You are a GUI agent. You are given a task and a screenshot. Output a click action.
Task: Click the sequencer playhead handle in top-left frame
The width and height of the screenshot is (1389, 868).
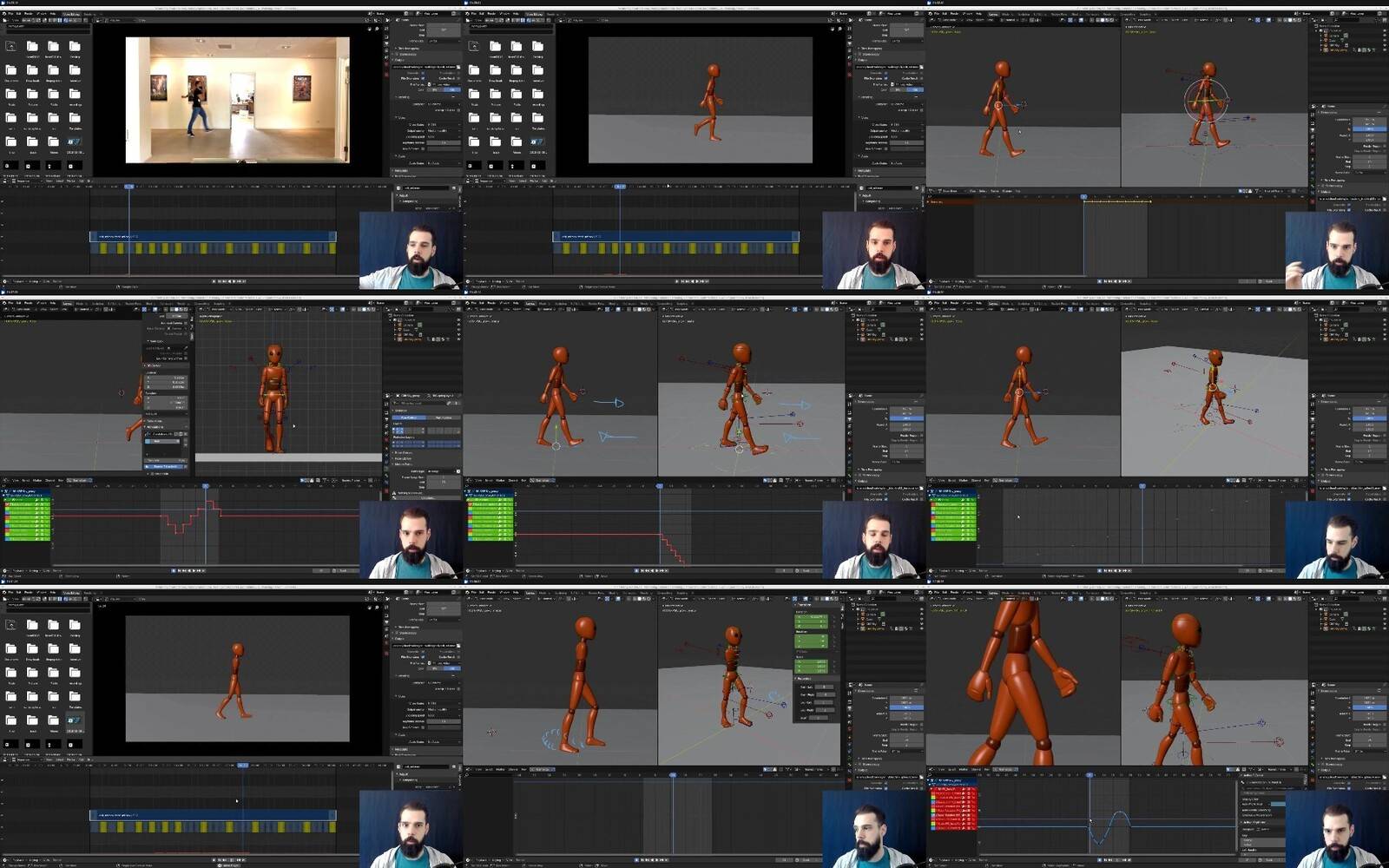(x=128, y=187)
